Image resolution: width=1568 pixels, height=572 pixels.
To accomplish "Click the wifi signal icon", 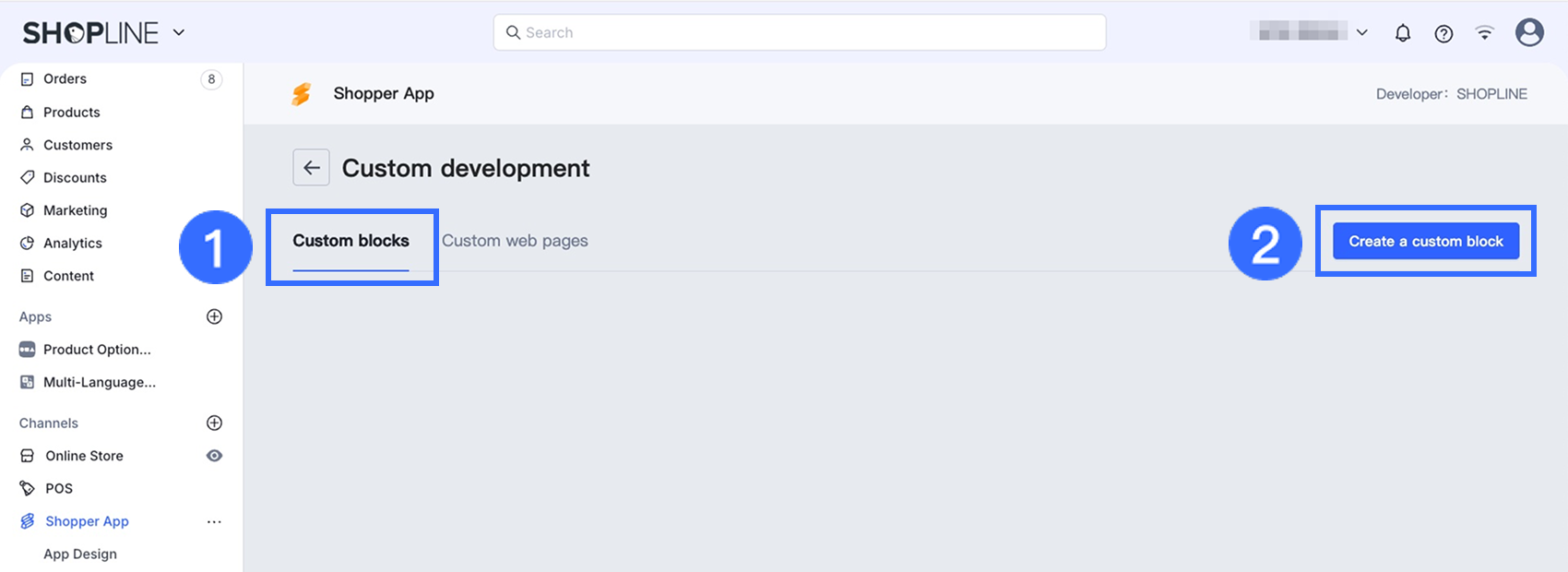I will click(x=1484, y=33).
